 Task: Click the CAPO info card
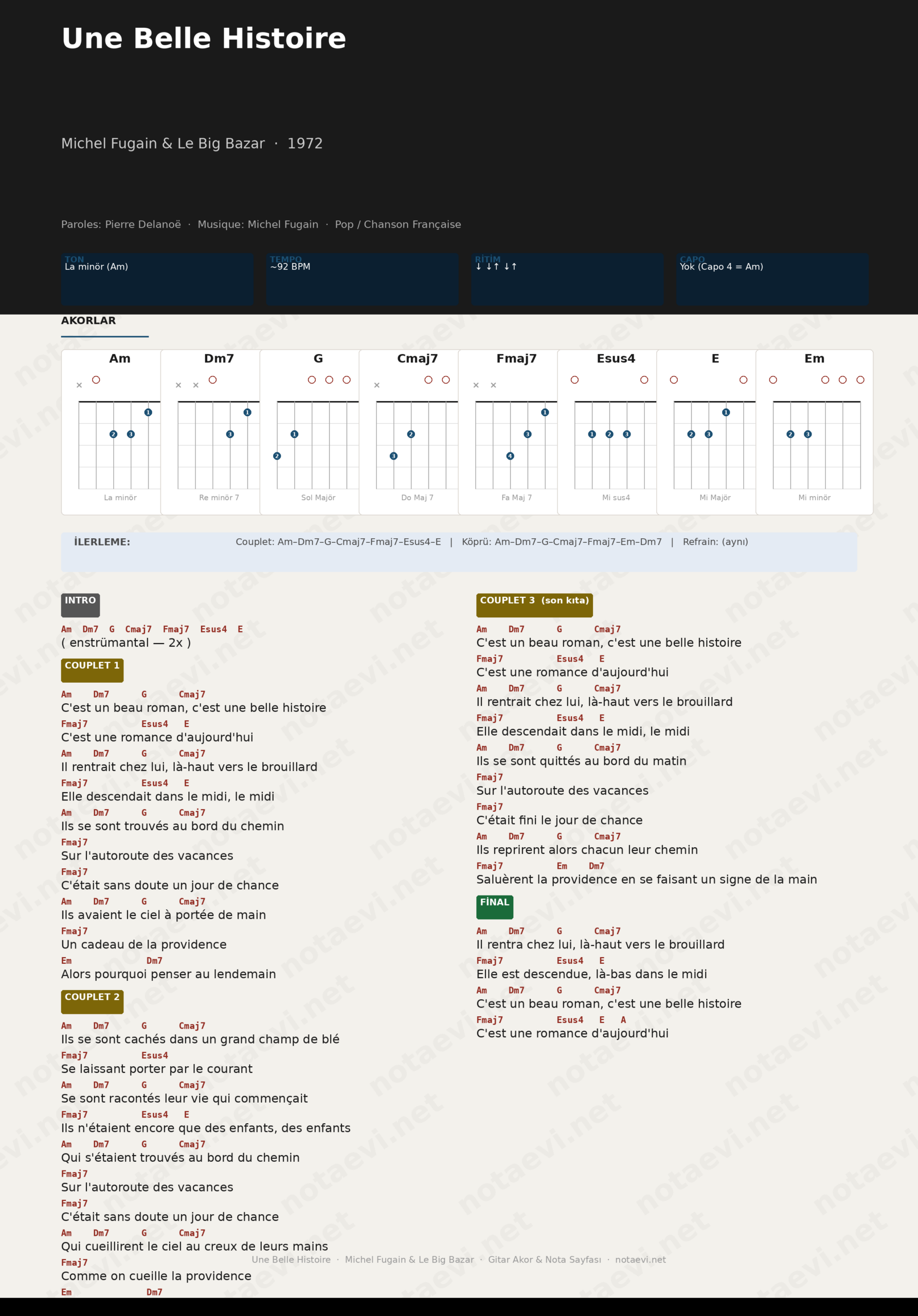coord(772,279)
